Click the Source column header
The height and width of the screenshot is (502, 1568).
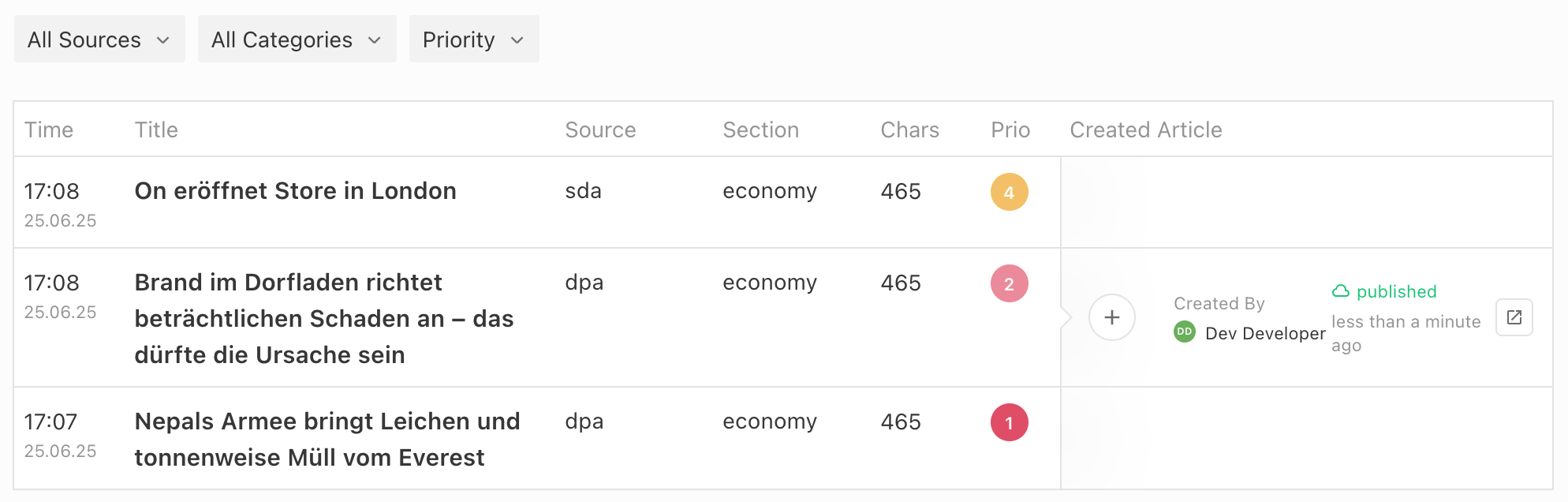tap(600, 129)
